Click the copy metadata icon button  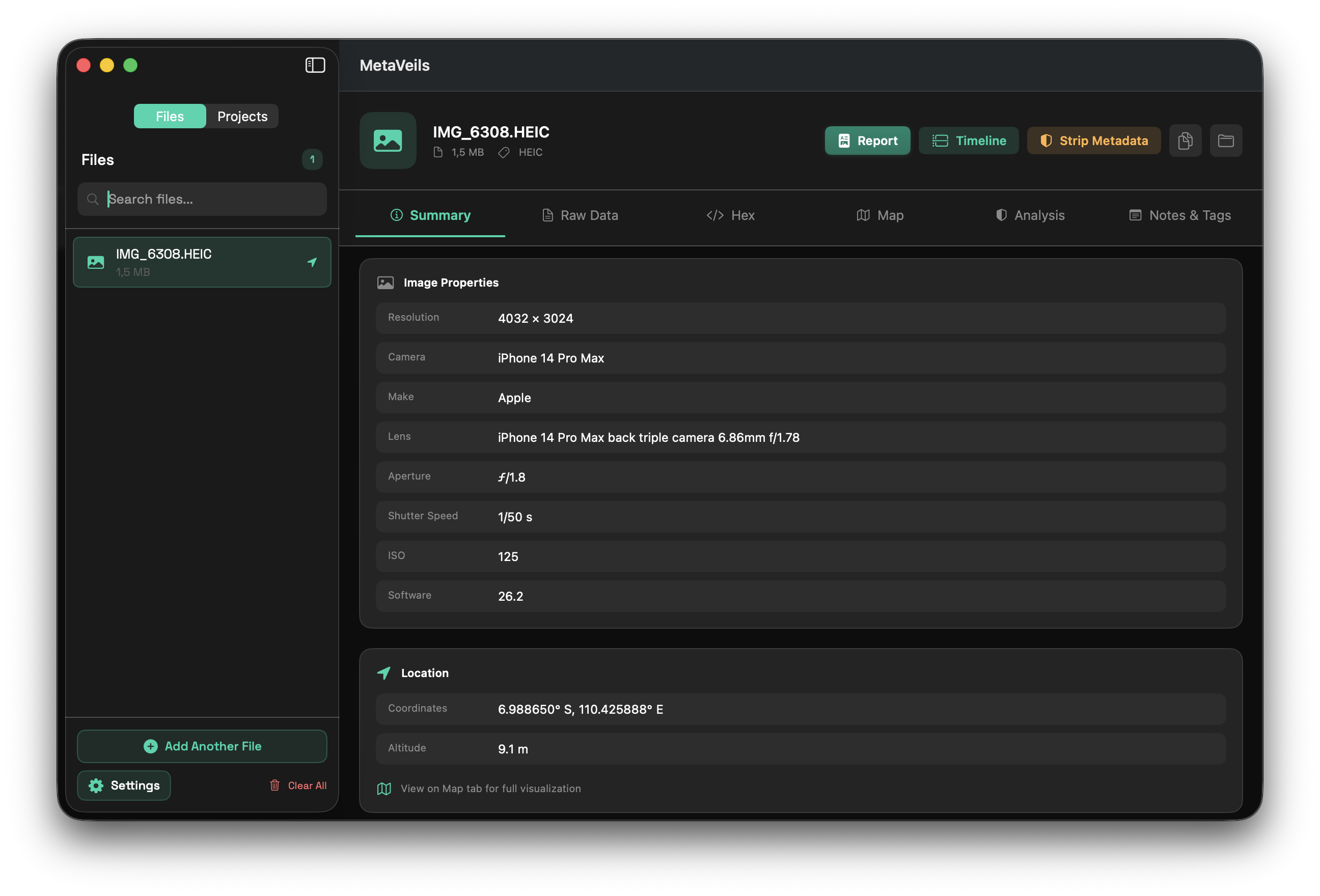(1185, 140)
